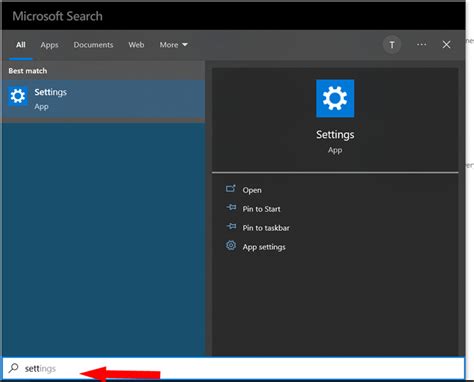This screenshot has width=474, height=382.
Task: Choose Pin to taskbar
Action: (266, 228)
